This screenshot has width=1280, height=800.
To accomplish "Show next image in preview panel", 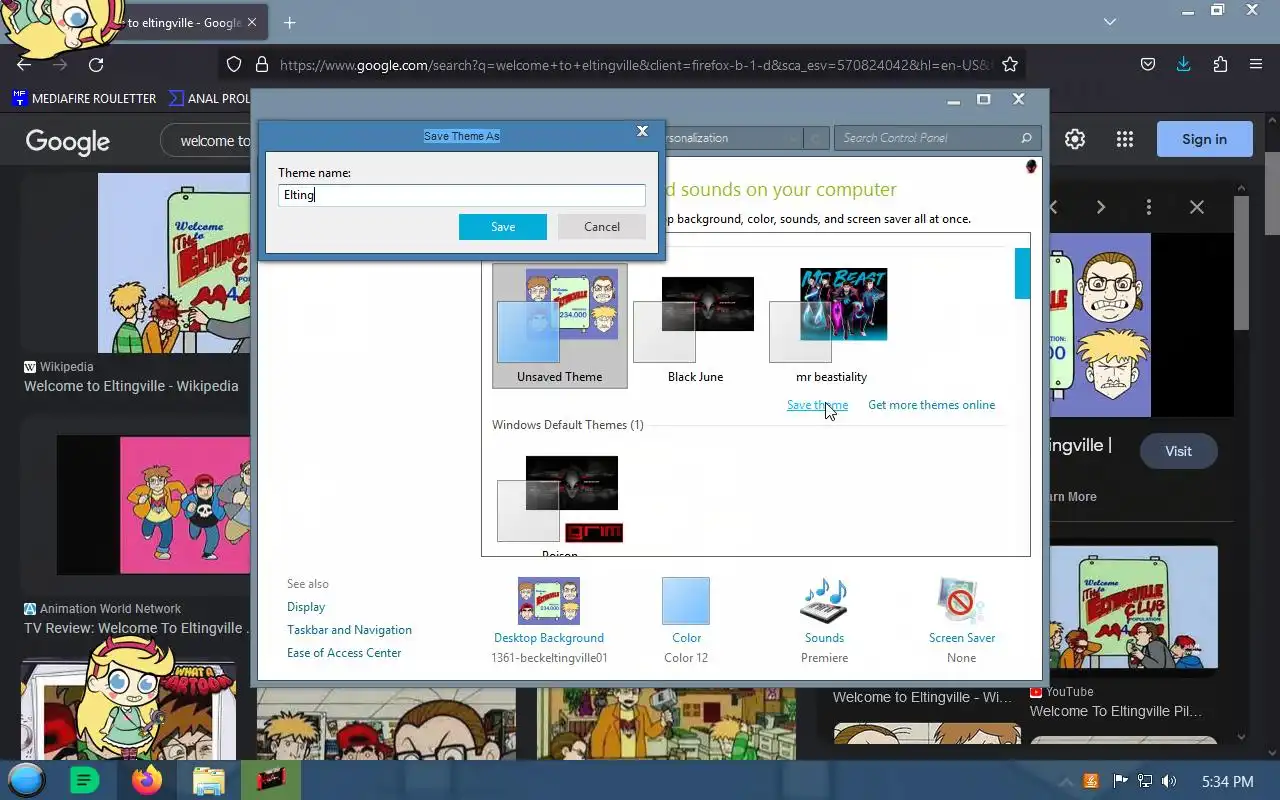I will coord(1101,207).
